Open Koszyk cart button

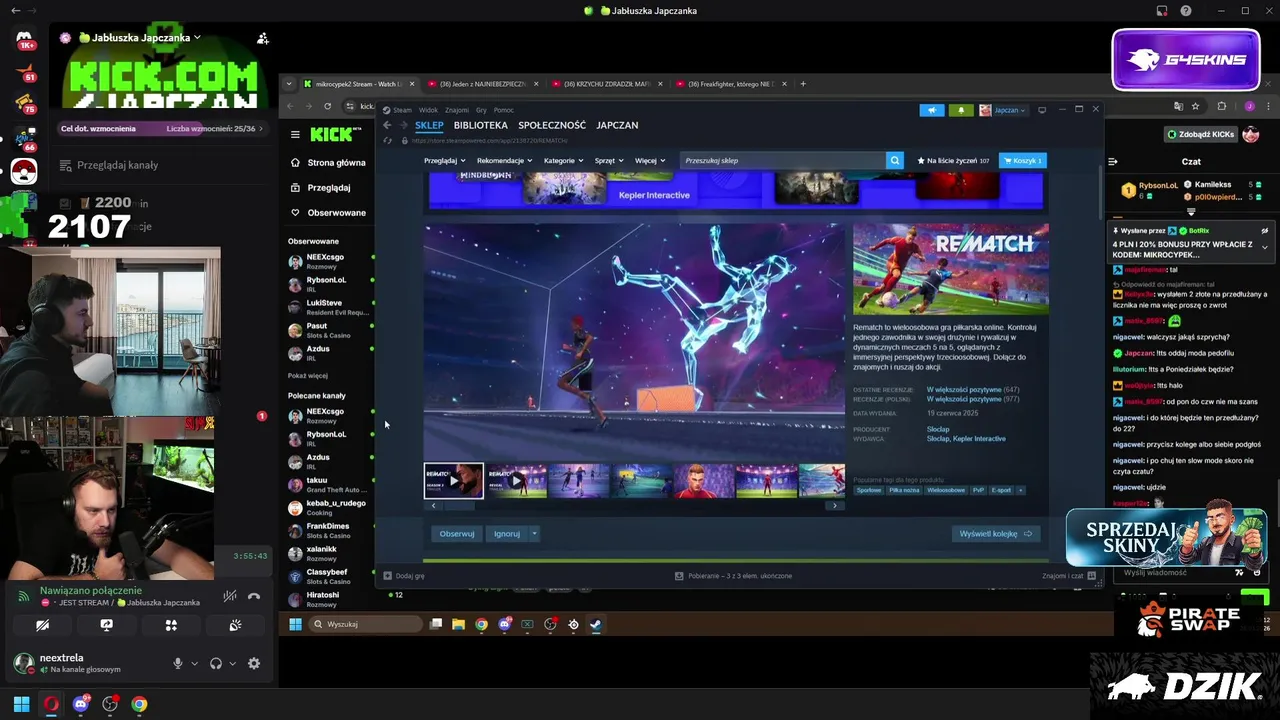(x=1021, y=160)
